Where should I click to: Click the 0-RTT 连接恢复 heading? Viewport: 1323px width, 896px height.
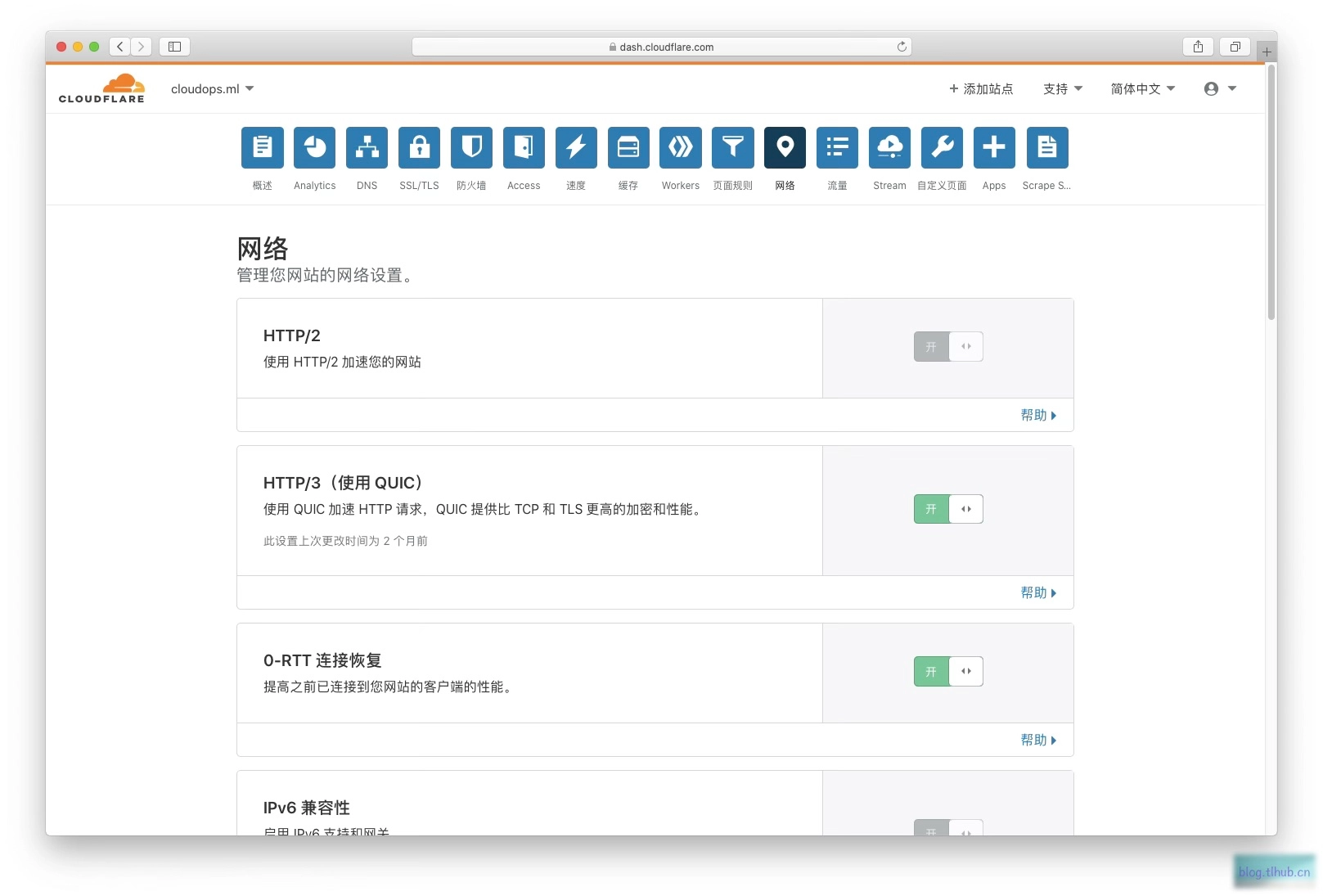pyautogui.click(x=322, y=660)
